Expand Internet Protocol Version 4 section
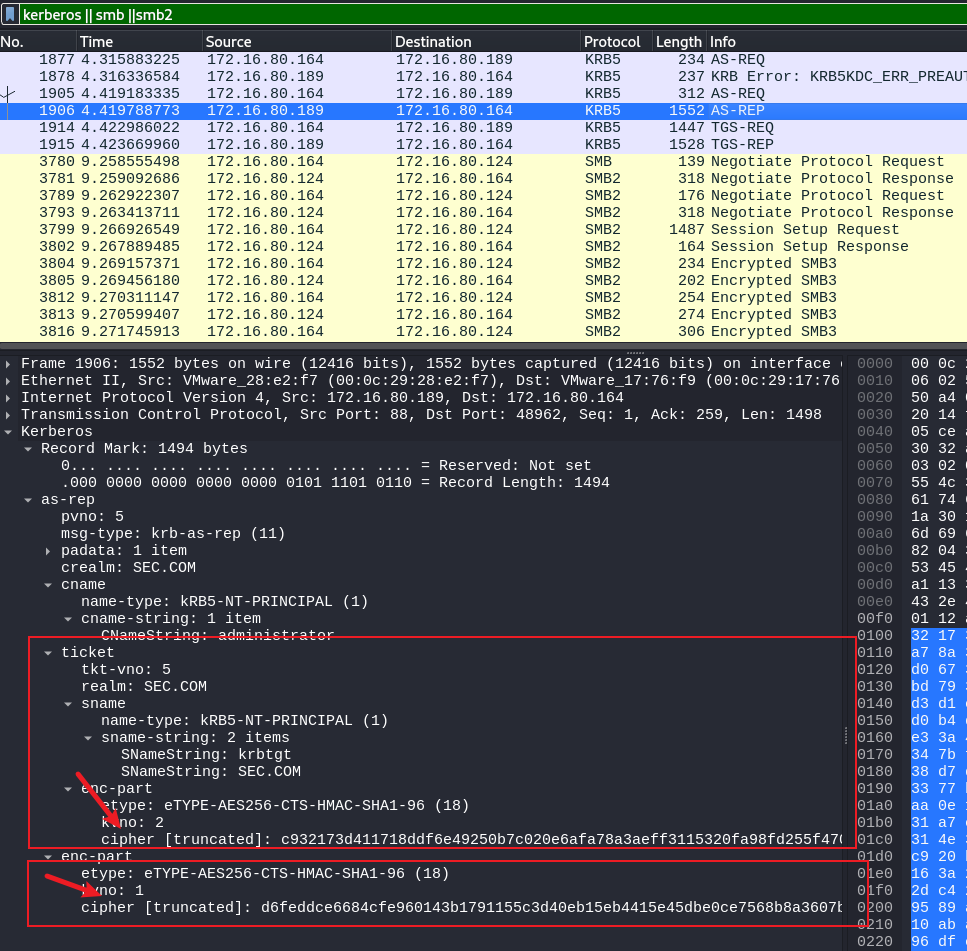 pyautogui.click(x=9, y=398)
